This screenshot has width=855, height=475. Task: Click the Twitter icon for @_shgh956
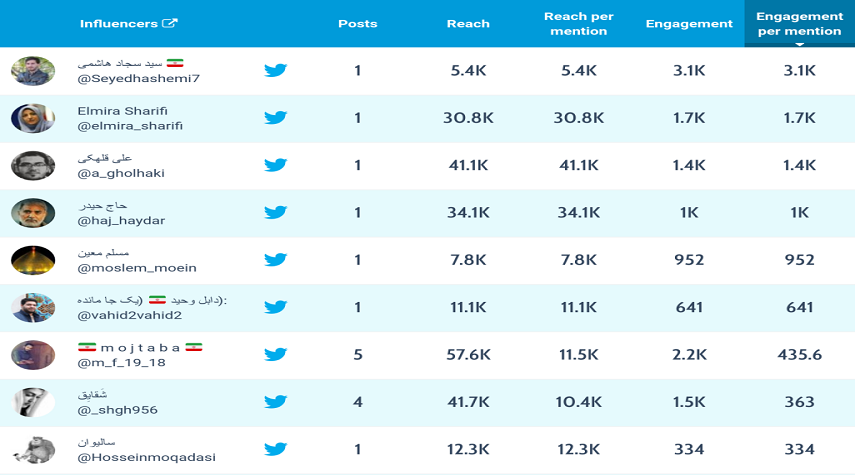pos(276,401)
